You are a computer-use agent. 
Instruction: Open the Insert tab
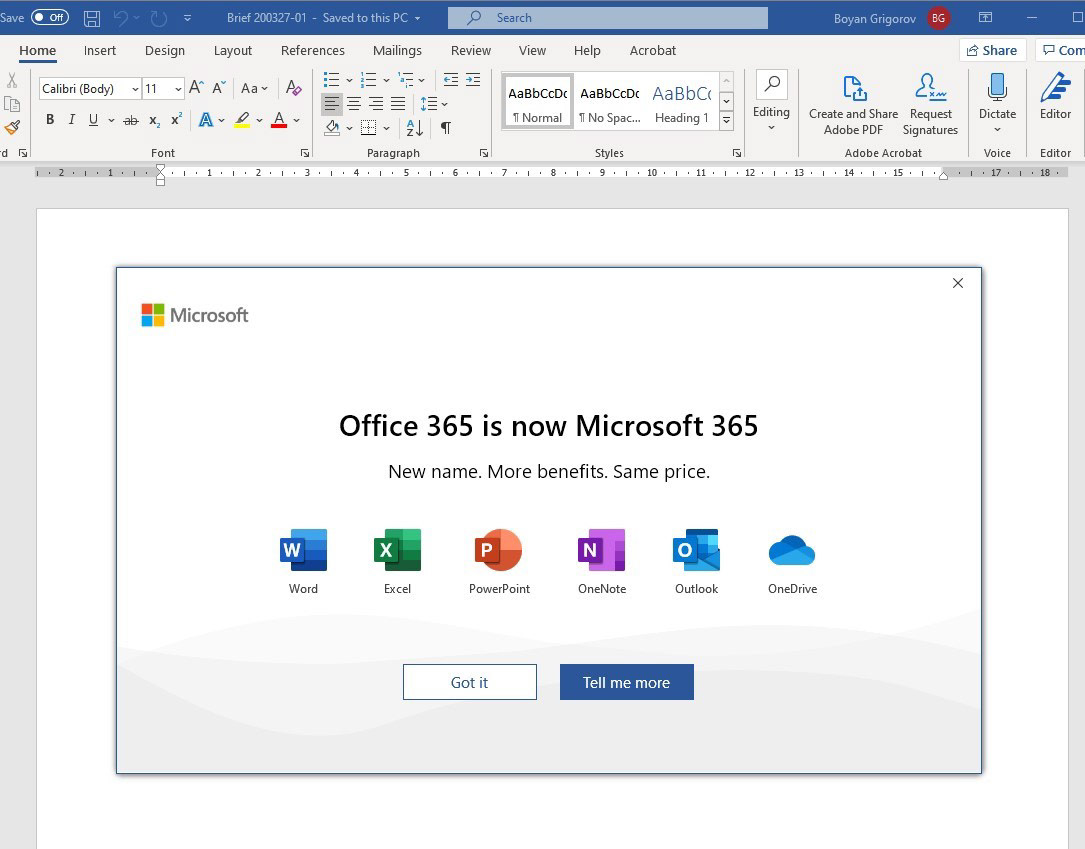(100, 51)
